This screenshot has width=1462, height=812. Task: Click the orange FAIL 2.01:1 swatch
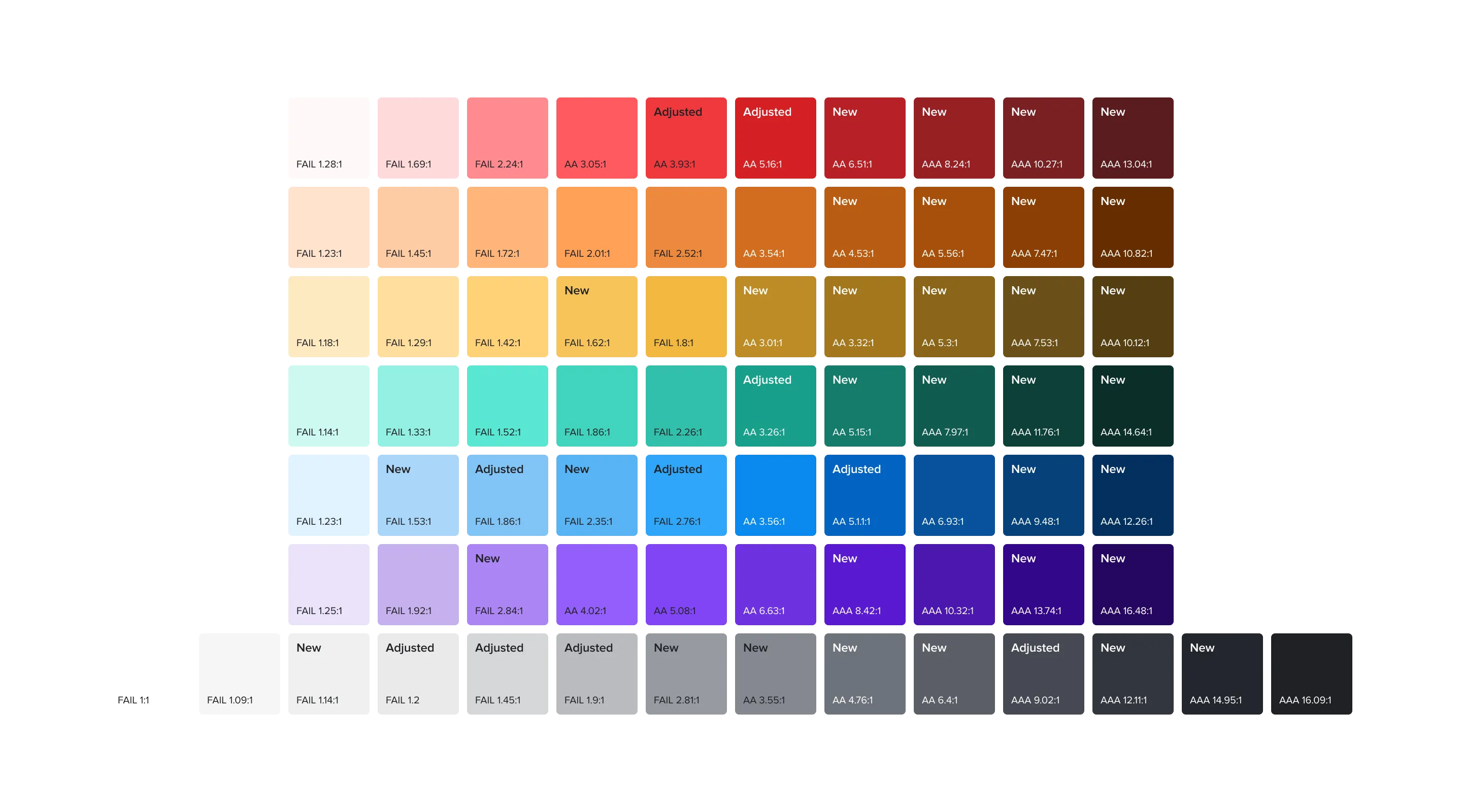596,226
